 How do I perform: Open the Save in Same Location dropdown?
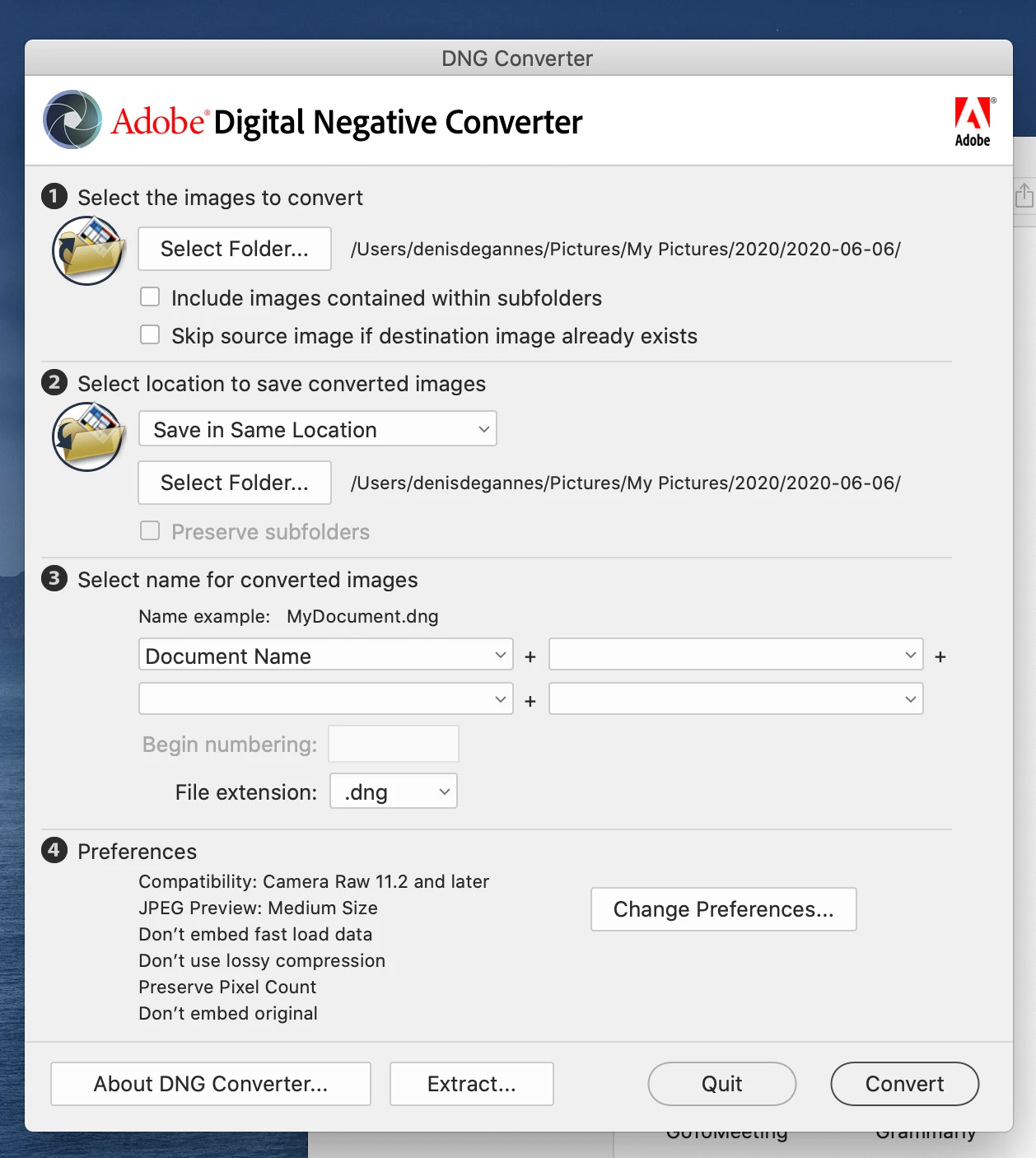click(318, 429)
